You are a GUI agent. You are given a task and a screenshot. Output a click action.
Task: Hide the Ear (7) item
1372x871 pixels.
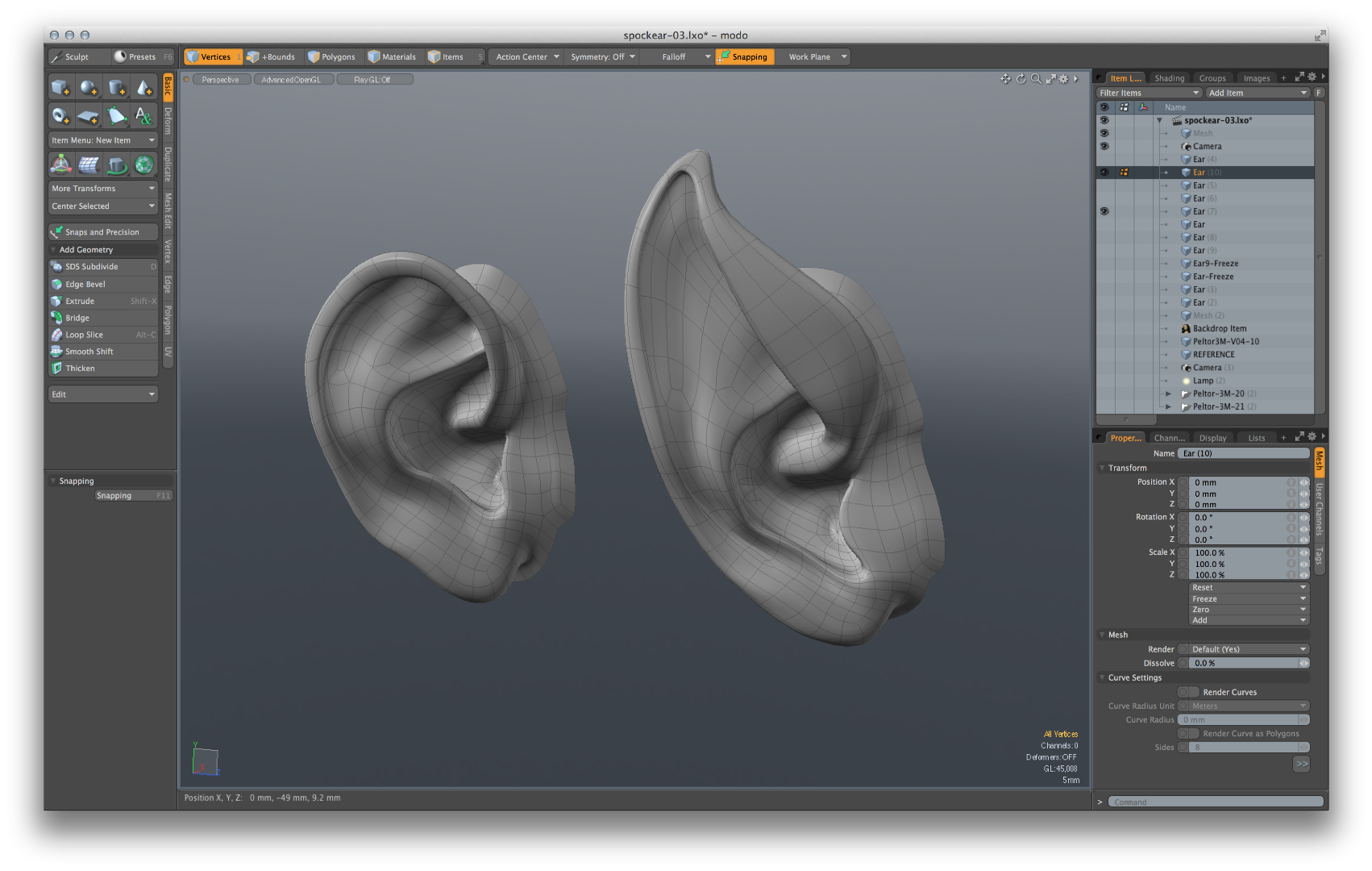coord(1104,211)
